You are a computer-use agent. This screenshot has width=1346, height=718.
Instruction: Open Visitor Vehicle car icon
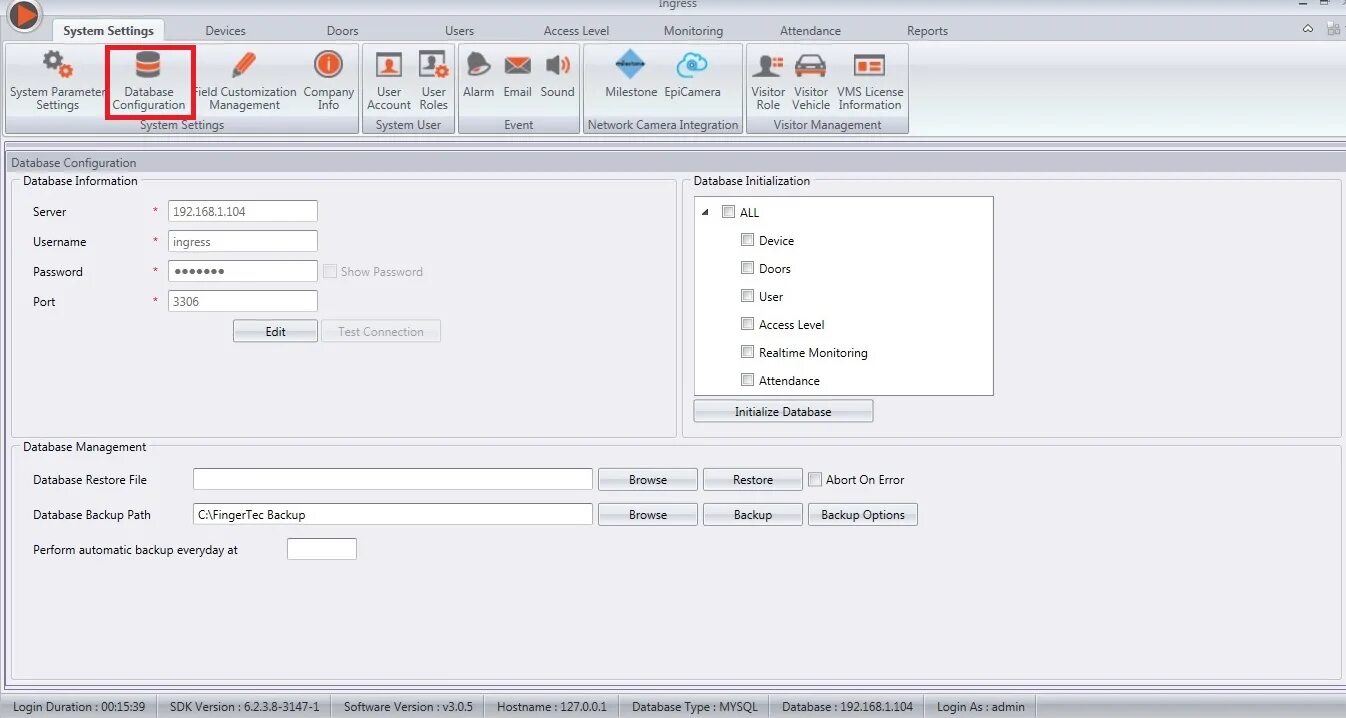[811, 66]
